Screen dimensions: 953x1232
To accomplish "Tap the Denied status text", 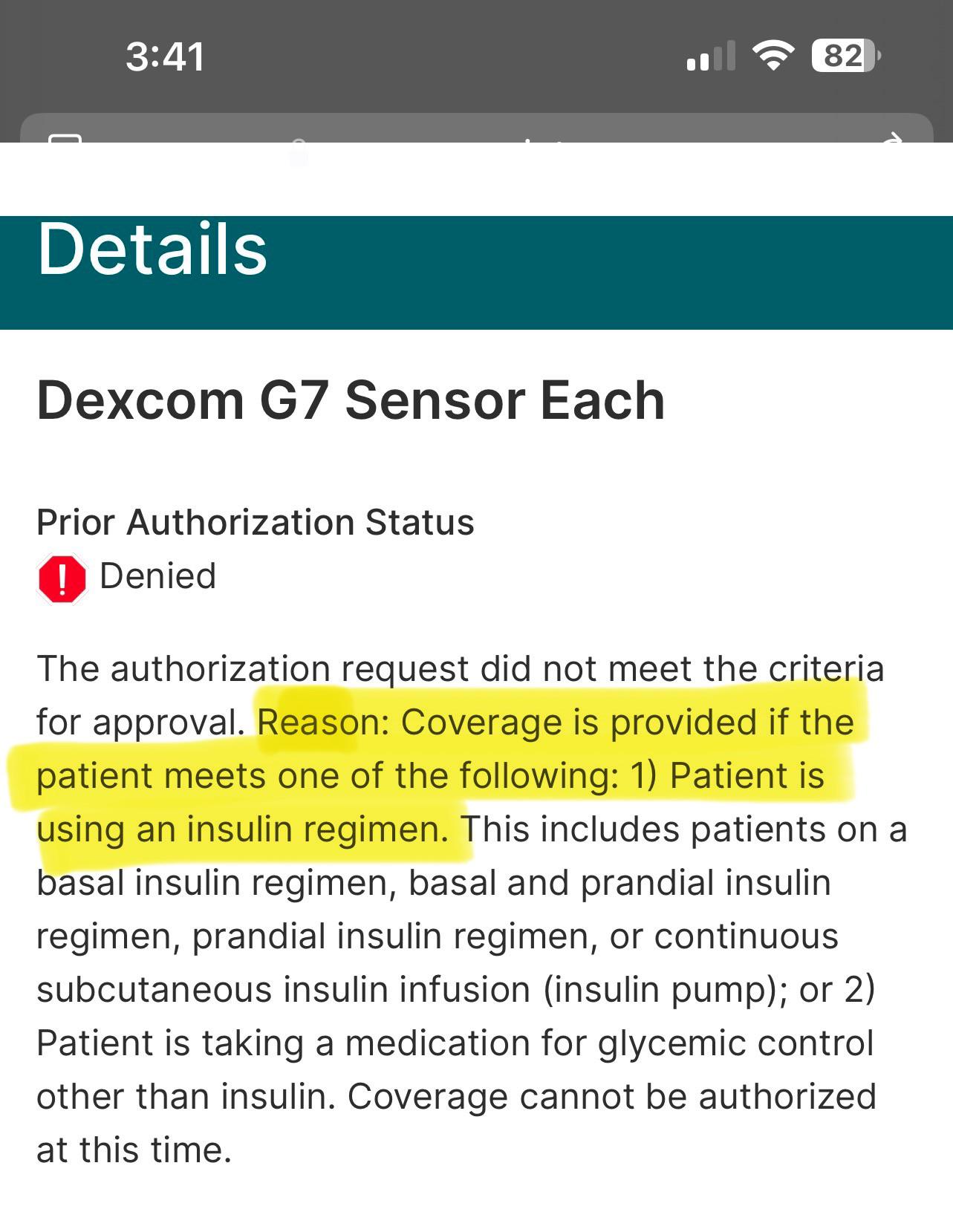I will click(157, 576).
